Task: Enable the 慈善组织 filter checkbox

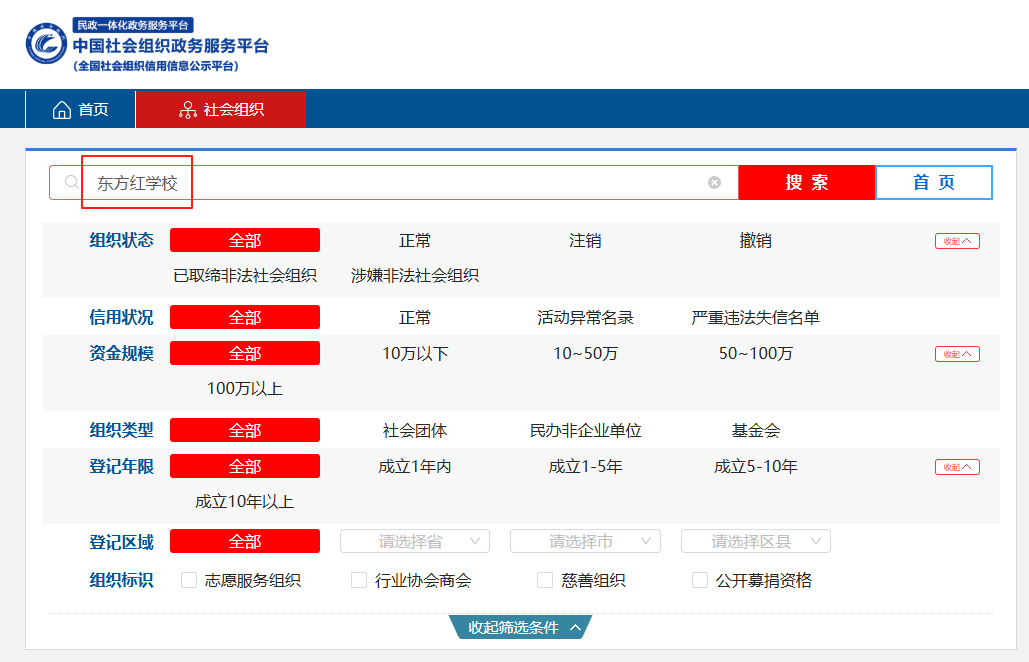Action: click(x=544, y=579)
